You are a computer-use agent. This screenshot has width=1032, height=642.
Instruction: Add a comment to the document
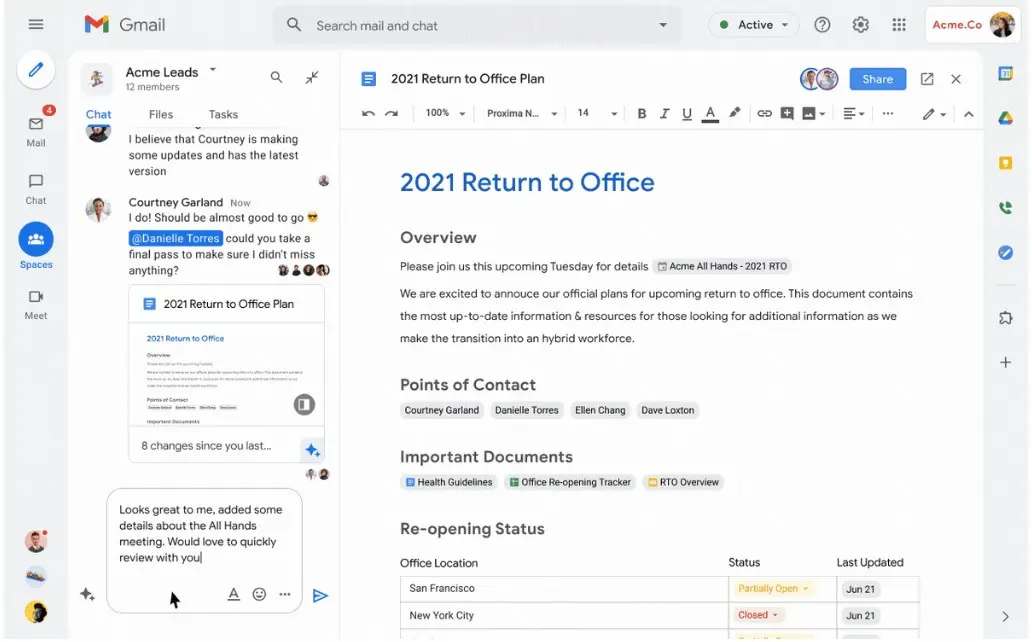coord(787,113)
